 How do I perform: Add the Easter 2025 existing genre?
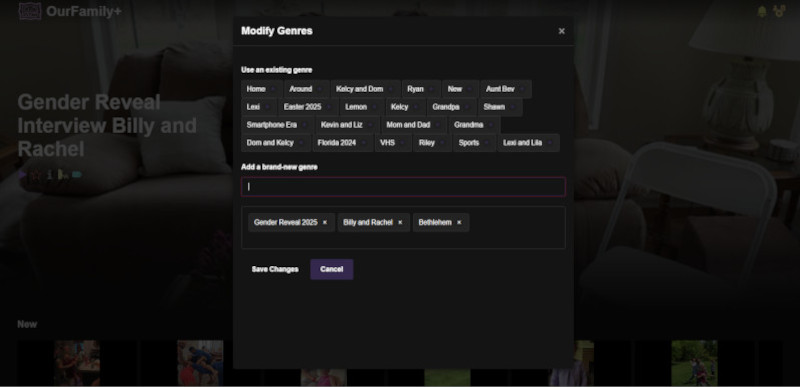(x=308, y=107)
